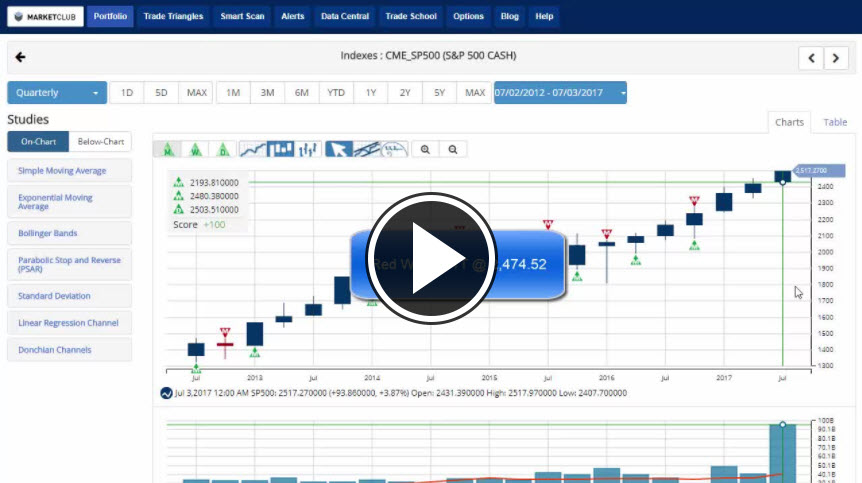The image size is (862, 483).
Task: Open the Options menu
Action: [468, 16]
